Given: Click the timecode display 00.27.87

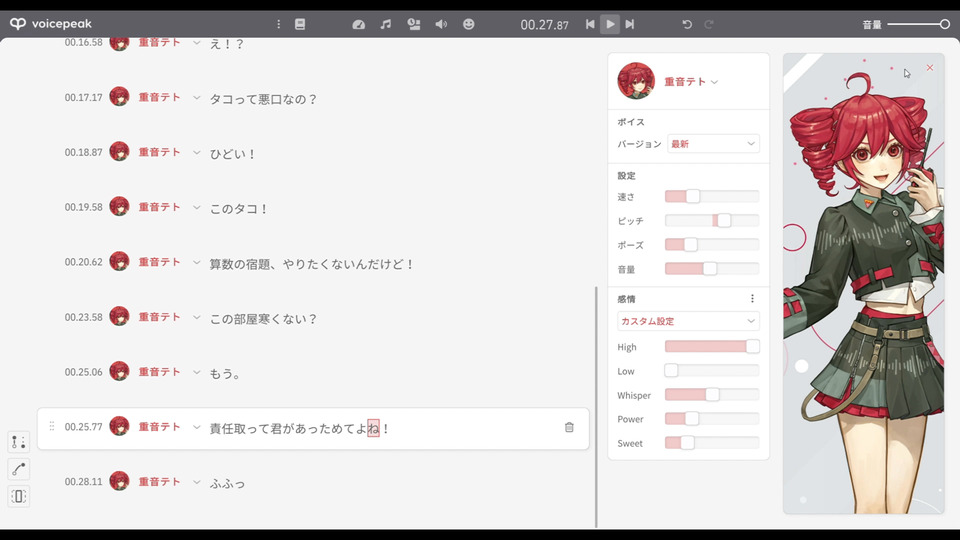Looking at the screenshot, I should 544,25.
